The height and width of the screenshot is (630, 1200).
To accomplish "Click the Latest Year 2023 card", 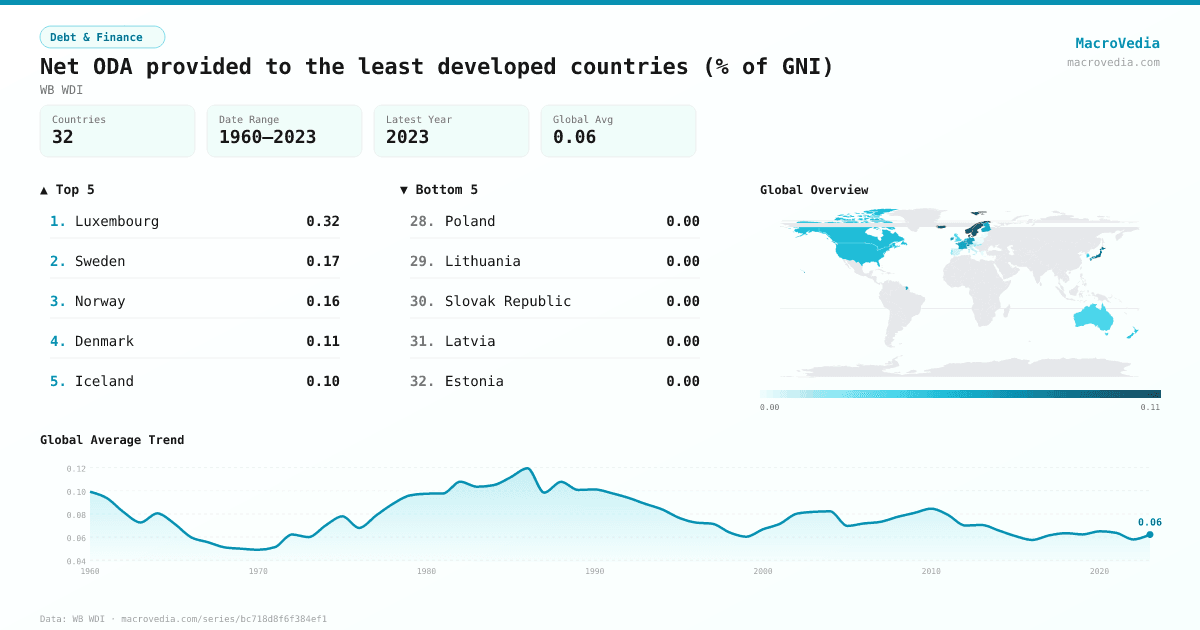I will [x=451, y=131].
